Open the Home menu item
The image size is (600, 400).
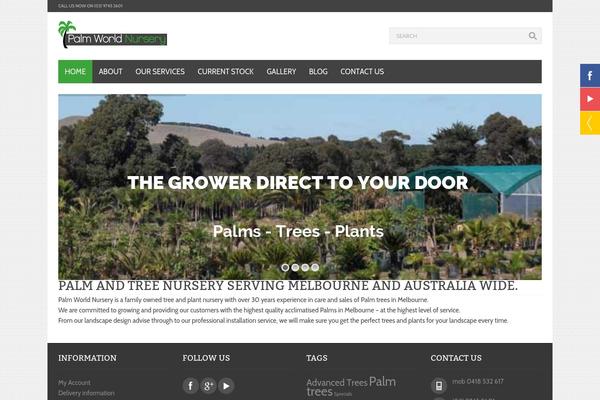click(75, 72)
